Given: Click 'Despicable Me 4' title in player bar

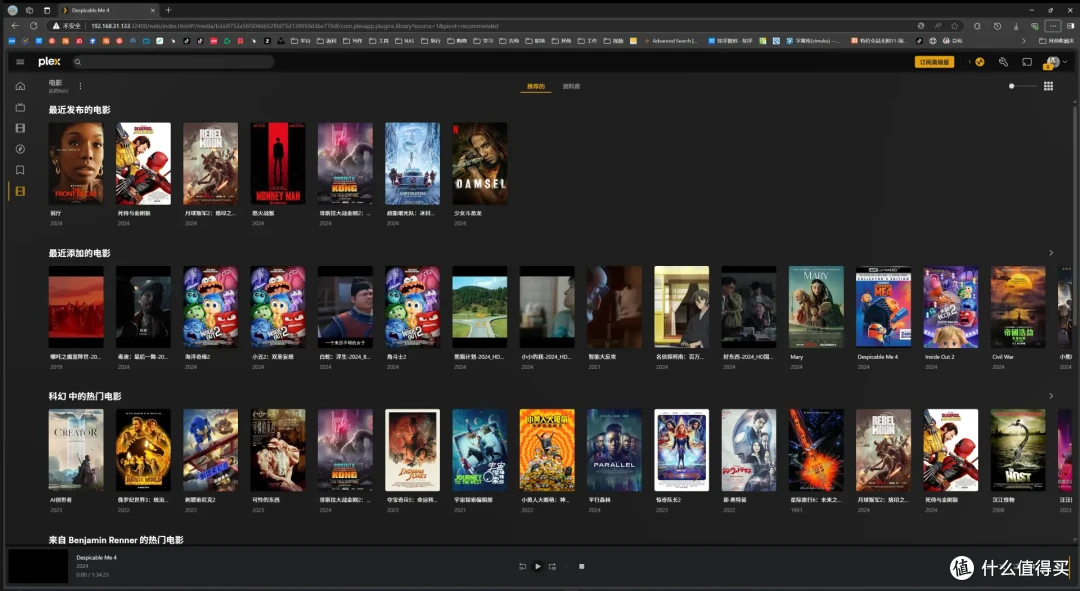Looking at the screenshot, I should 96,558.
